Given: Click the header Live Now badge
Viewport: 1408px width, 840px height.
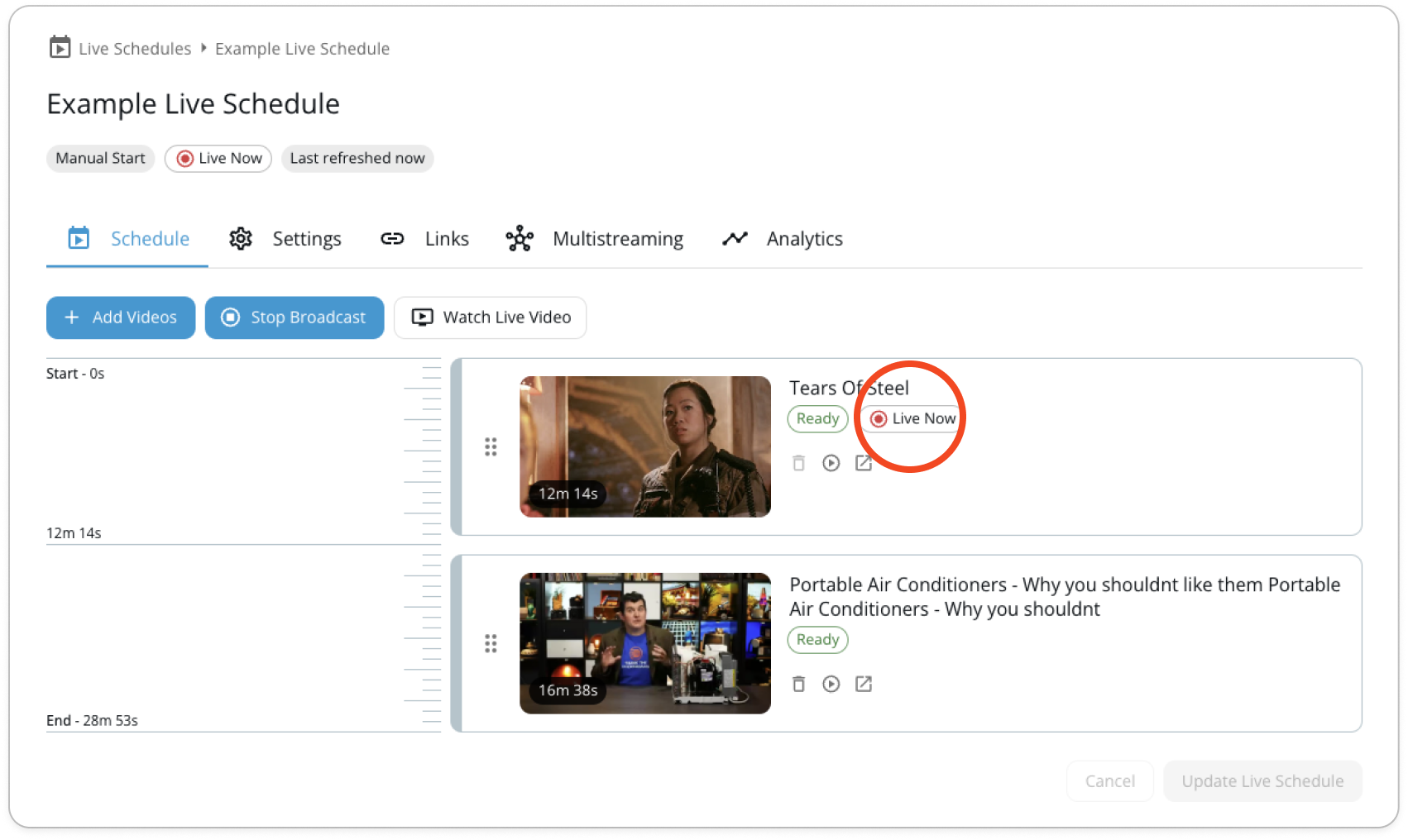Looking at the screenshot, I should coord(218,158).
